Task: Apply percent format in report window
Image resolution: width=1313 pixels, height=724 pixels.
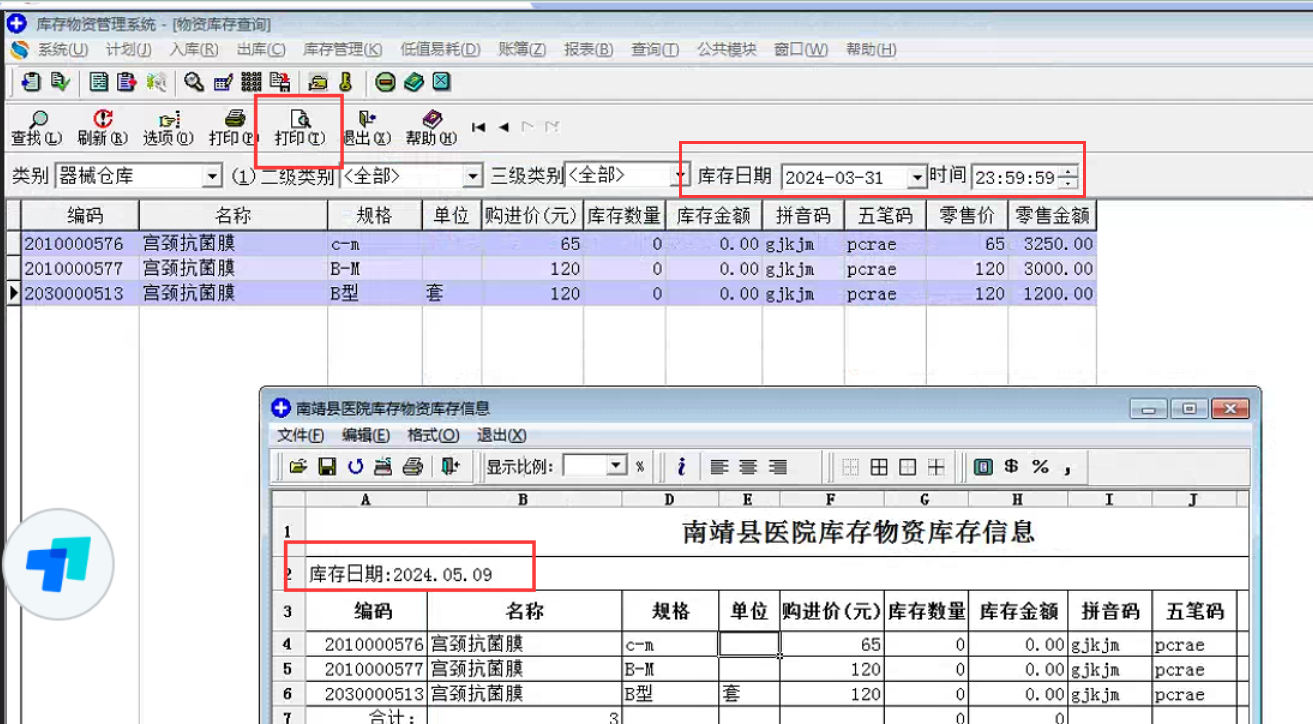Action: point(1040,466)
